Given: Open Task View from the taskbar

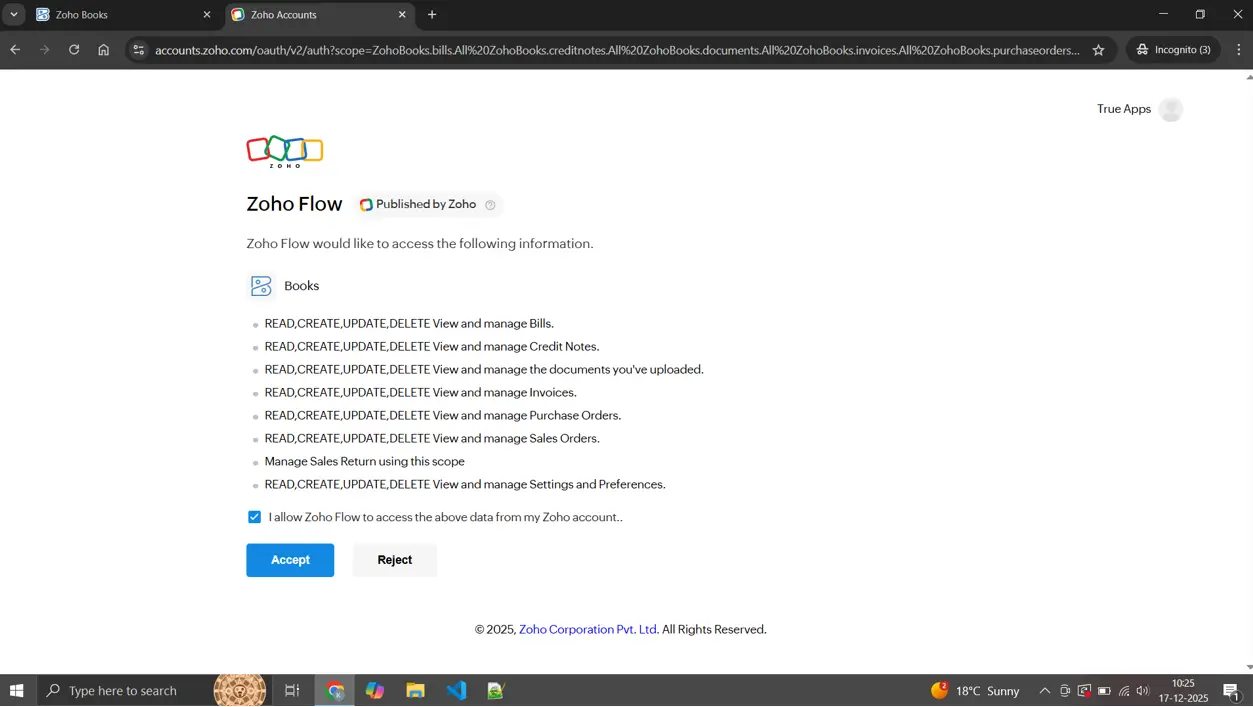Looking at the screenshot, I should [x=292, y=690].
